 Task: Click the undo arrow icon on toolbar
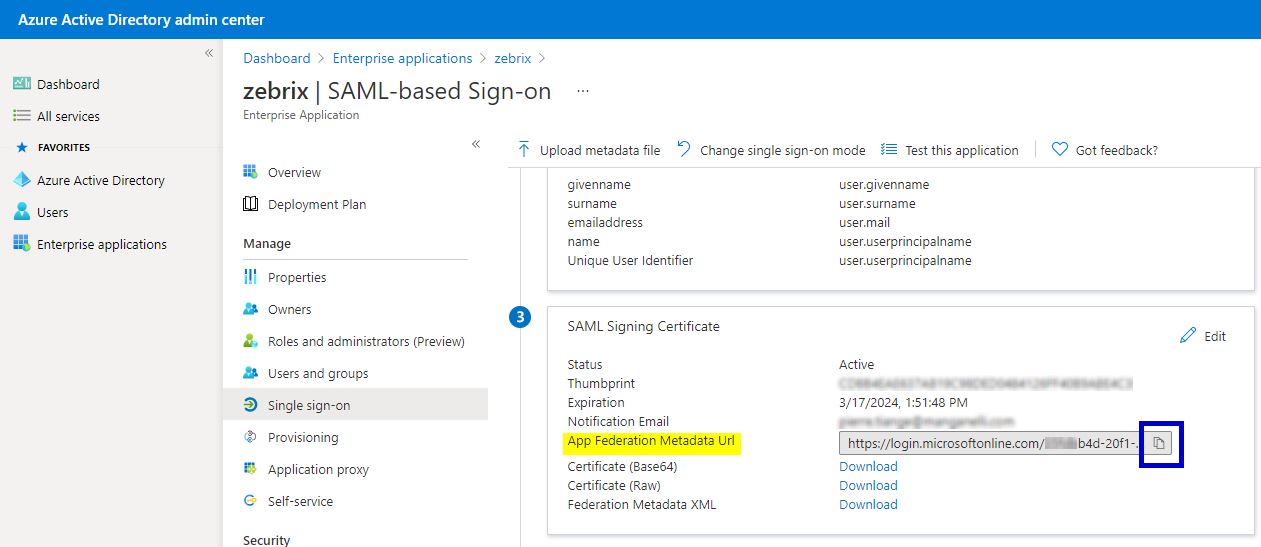click(x=684, y=148)
